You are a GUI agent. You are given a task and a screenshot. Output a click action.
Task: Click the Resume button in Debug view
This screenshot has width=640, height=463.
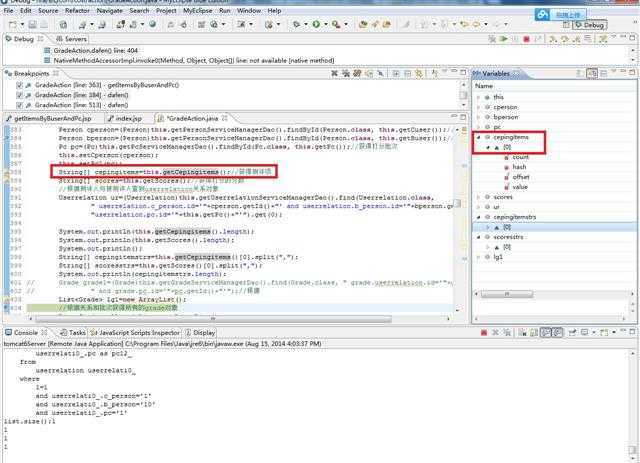504,39
